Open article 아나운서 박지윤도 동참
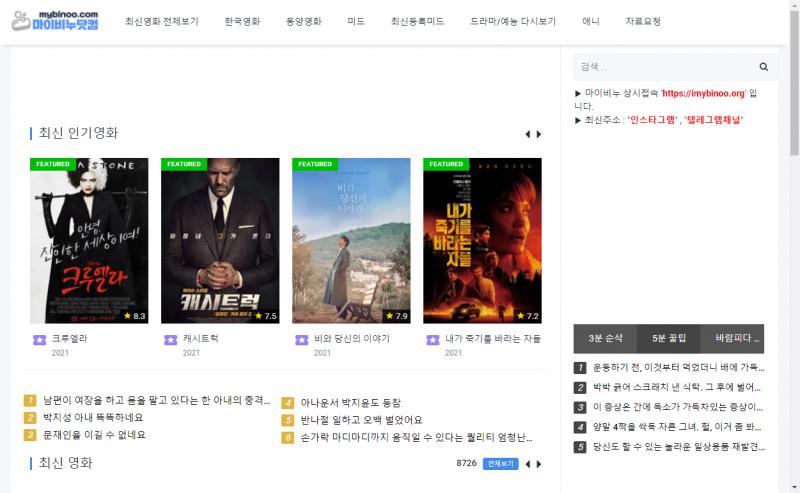The image size is (800, 493). point(351,403)
